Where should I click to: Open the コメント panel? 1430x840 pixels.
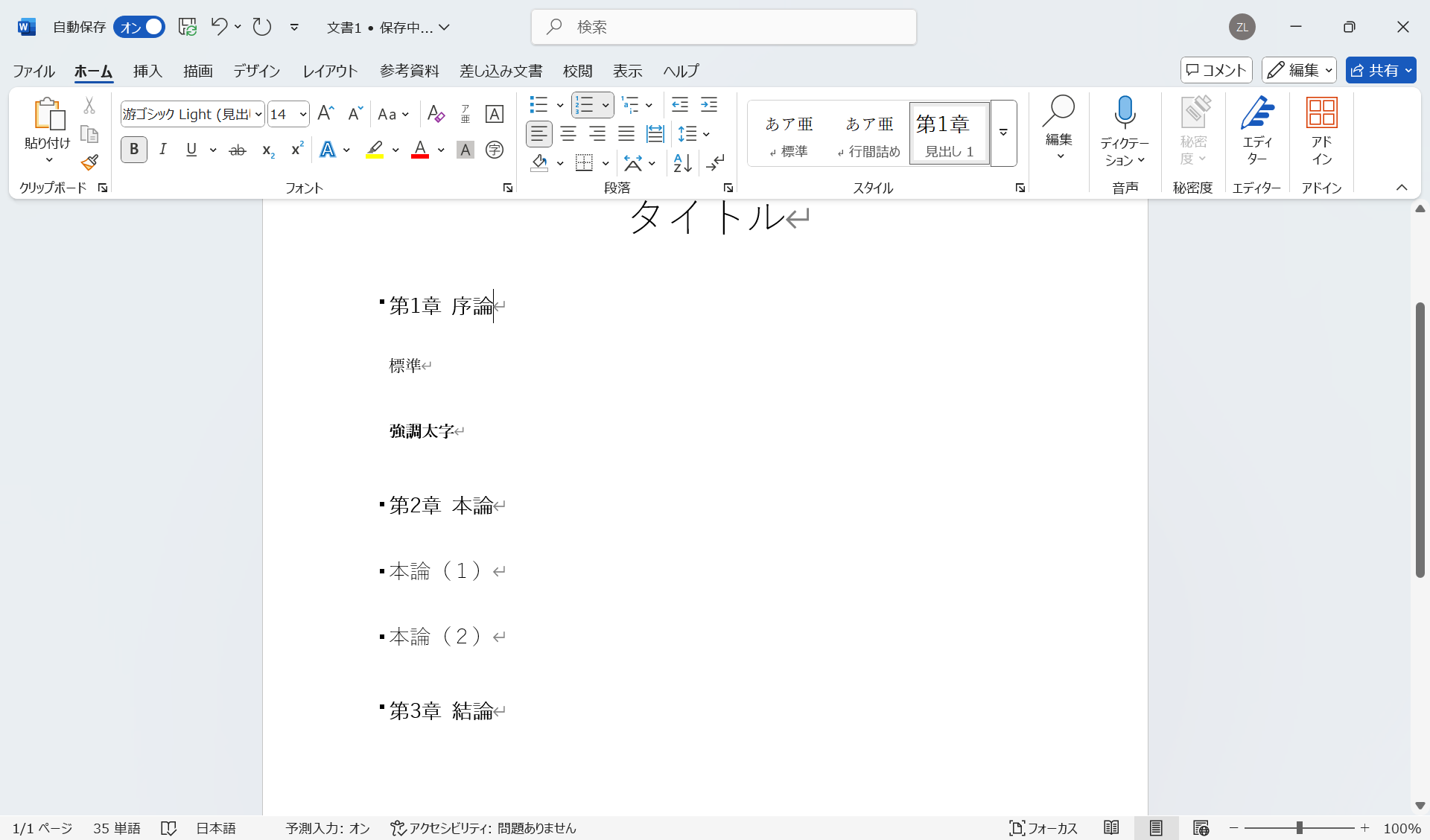[1215, 70]
